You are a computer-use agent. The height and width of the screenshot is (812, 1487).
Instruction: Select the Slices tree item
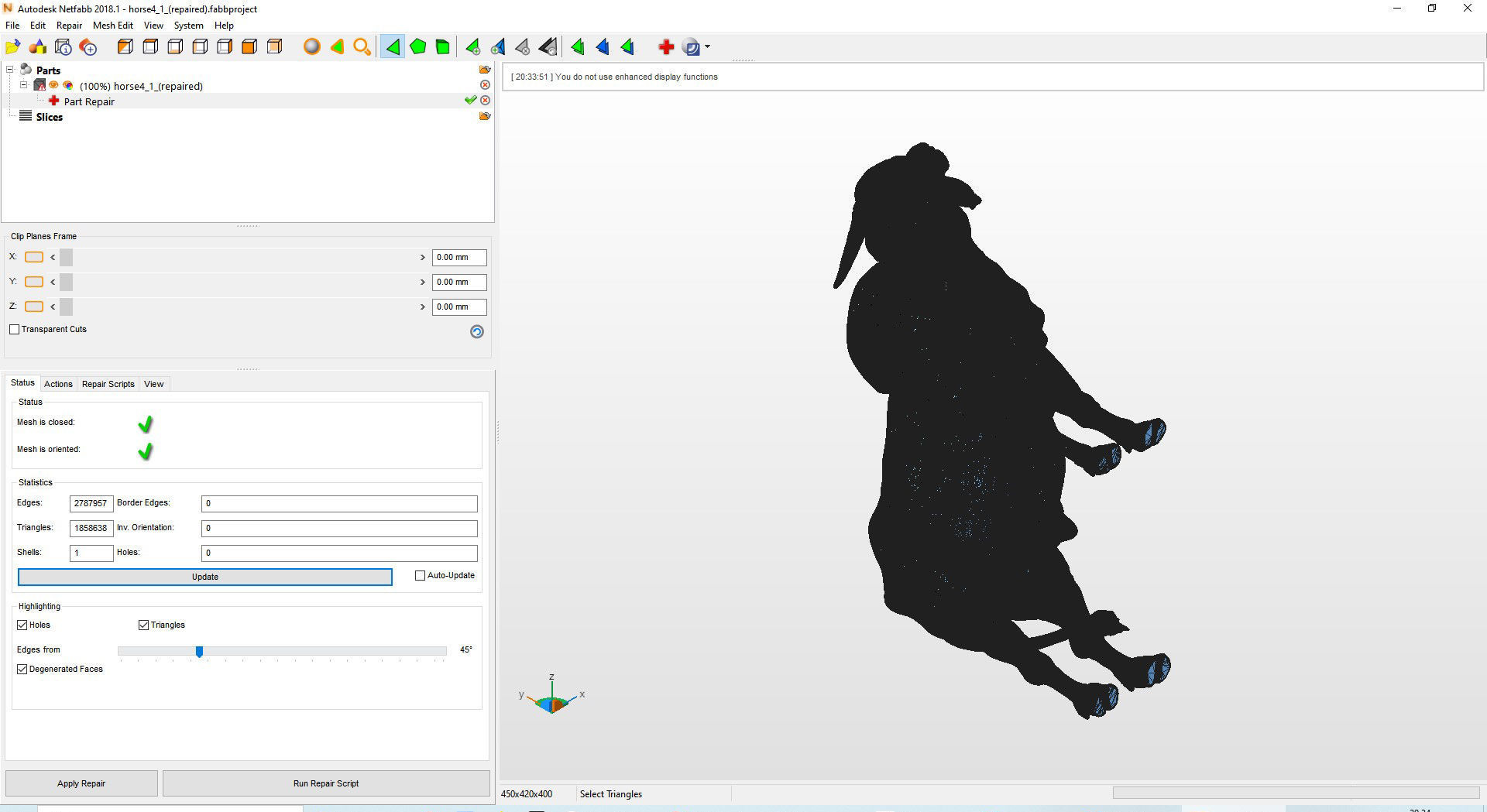(x=49, y=117)
